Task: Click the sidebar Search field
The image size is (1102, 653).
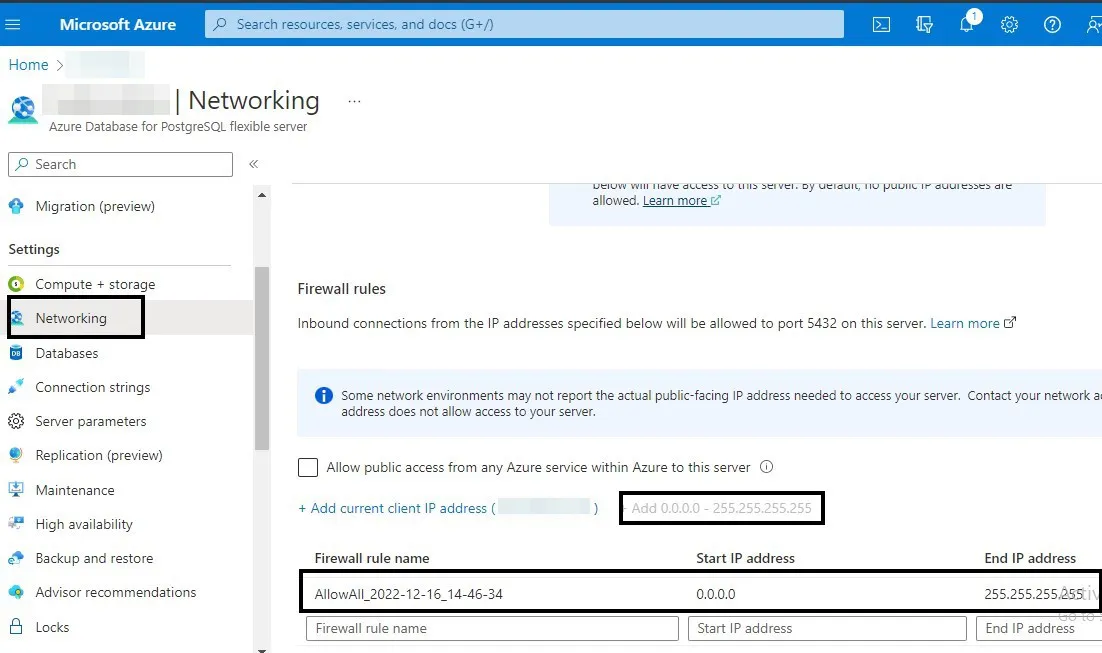Action: coord(120,164)
